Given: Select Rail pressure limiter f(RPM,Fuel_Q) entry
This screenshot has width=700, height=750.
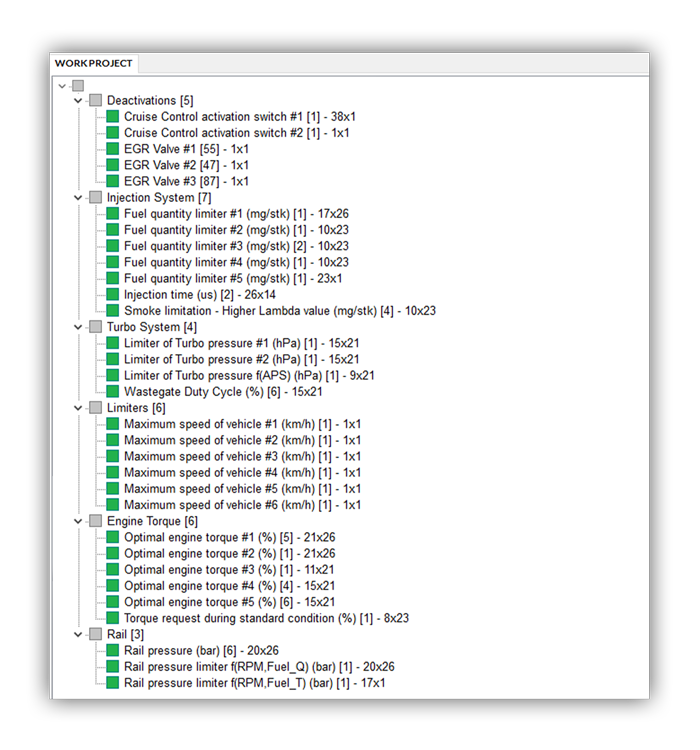Looking at the screenshot, I should 259,667.
